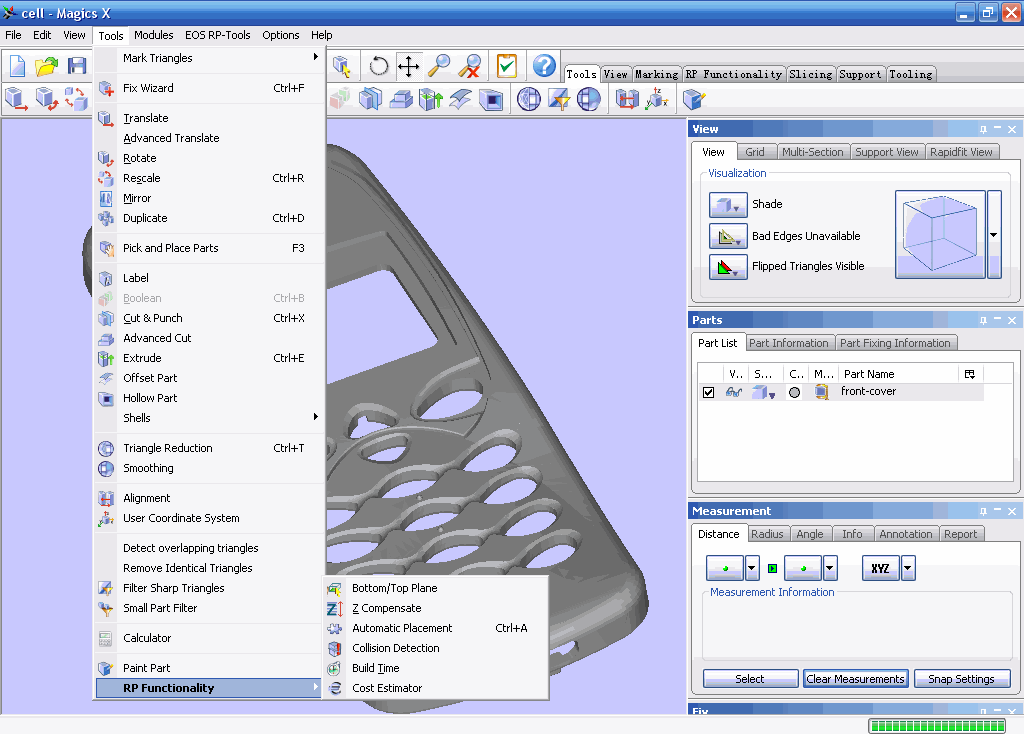The image size is (1024, 734).
Task: Uncheck the front-cover part checkbox
Action: click(x=709, y=392)
